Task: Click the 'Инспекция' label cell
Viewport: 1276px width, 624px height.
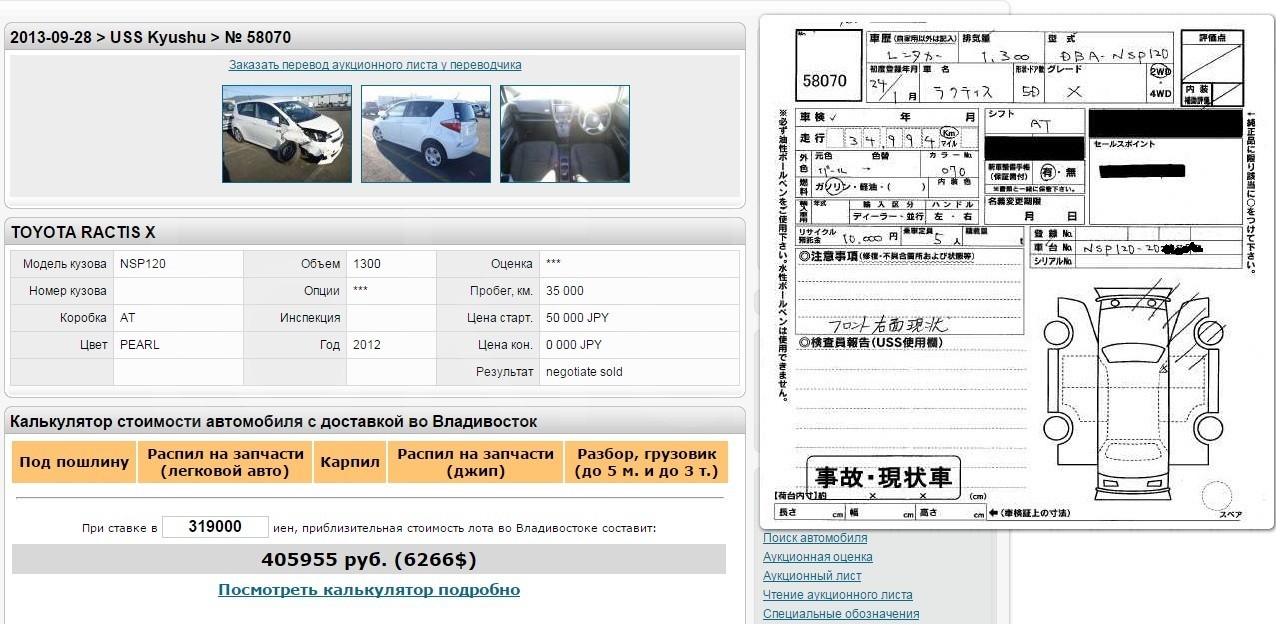Action: (x=295, y=318)
